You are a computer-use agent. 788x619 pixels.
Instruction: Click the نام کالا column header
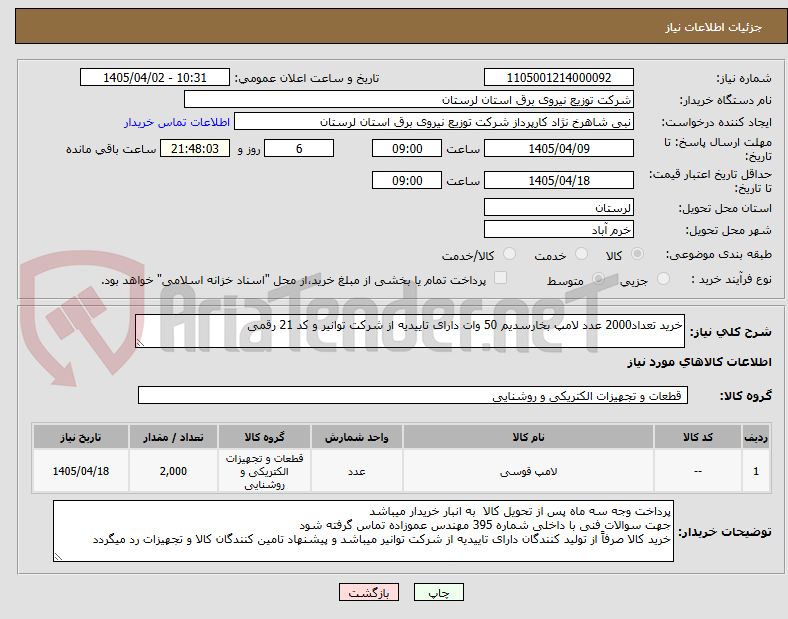tap(528, 437)
